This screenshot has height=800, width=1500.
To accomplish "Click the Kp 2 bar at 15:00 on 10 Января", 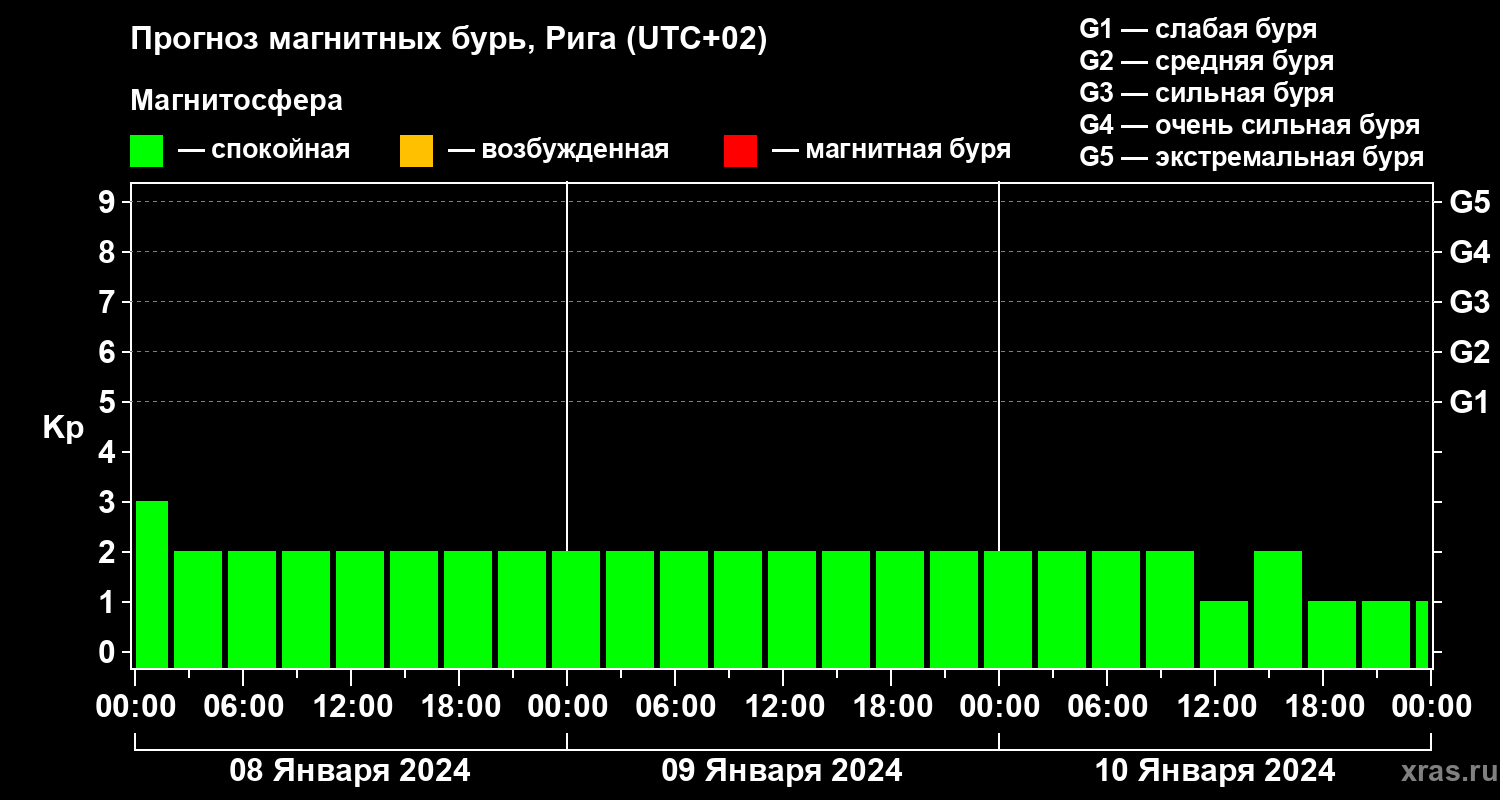I will pos(1278,609).
